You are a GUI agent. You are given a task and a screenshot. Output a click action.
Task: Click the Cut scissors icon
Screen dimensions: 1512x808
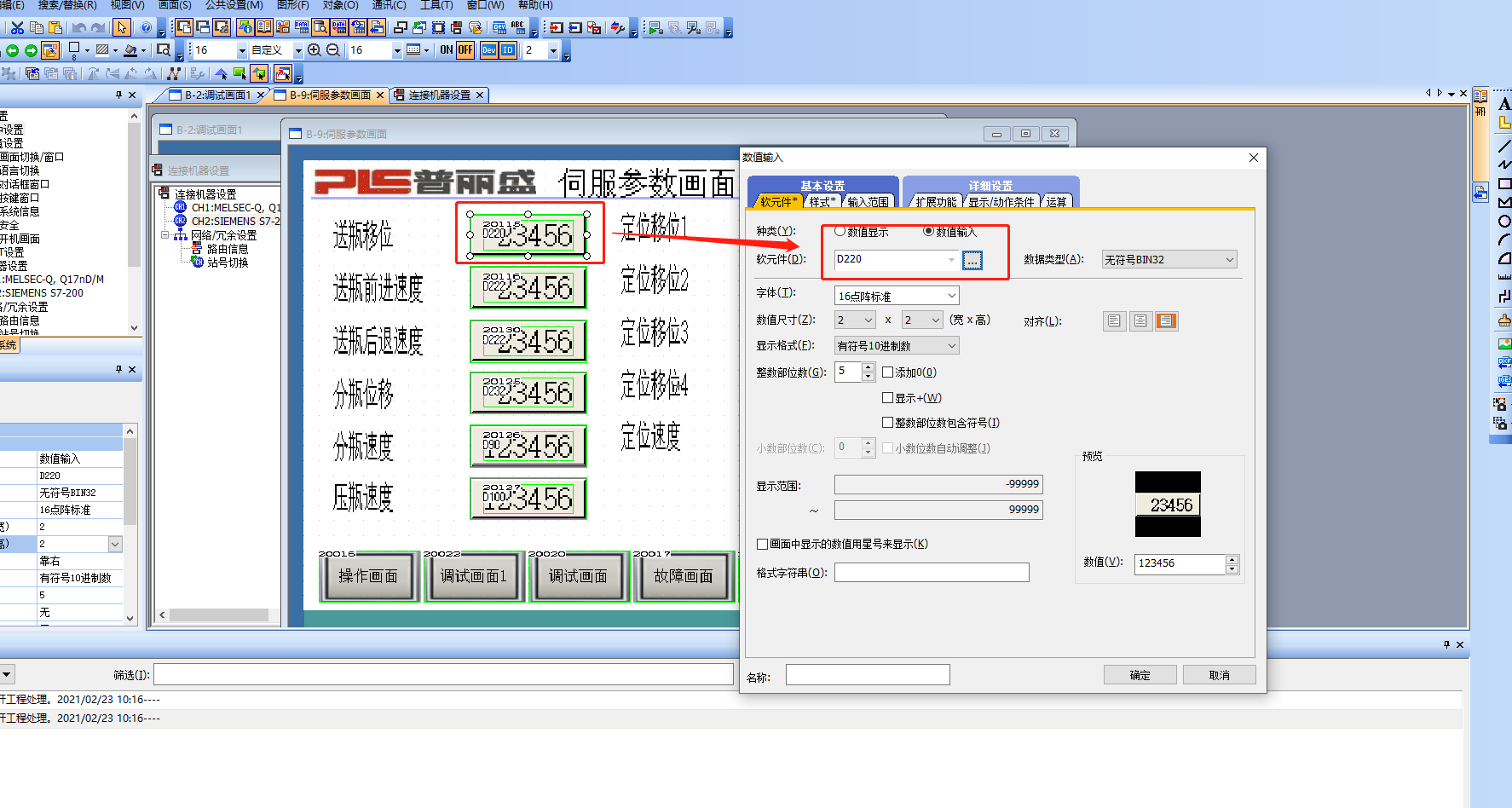(x=17, y=27)
